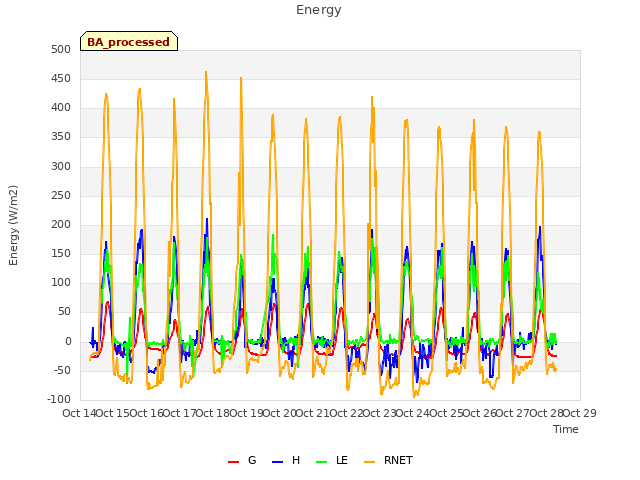Click the green LE legend swatch
The width and height of the screenshot is (640, 480).
[x=322, y=462]
